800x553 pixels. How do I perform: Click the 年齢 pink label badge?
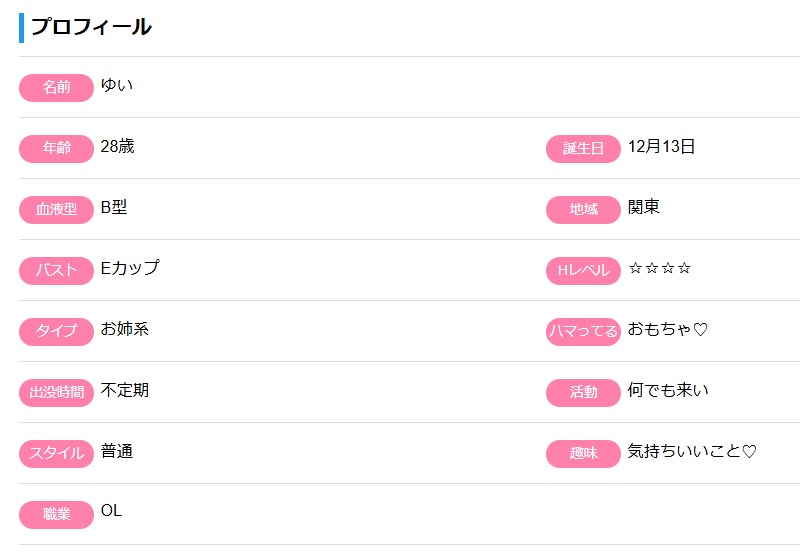[x=56, y=149]
